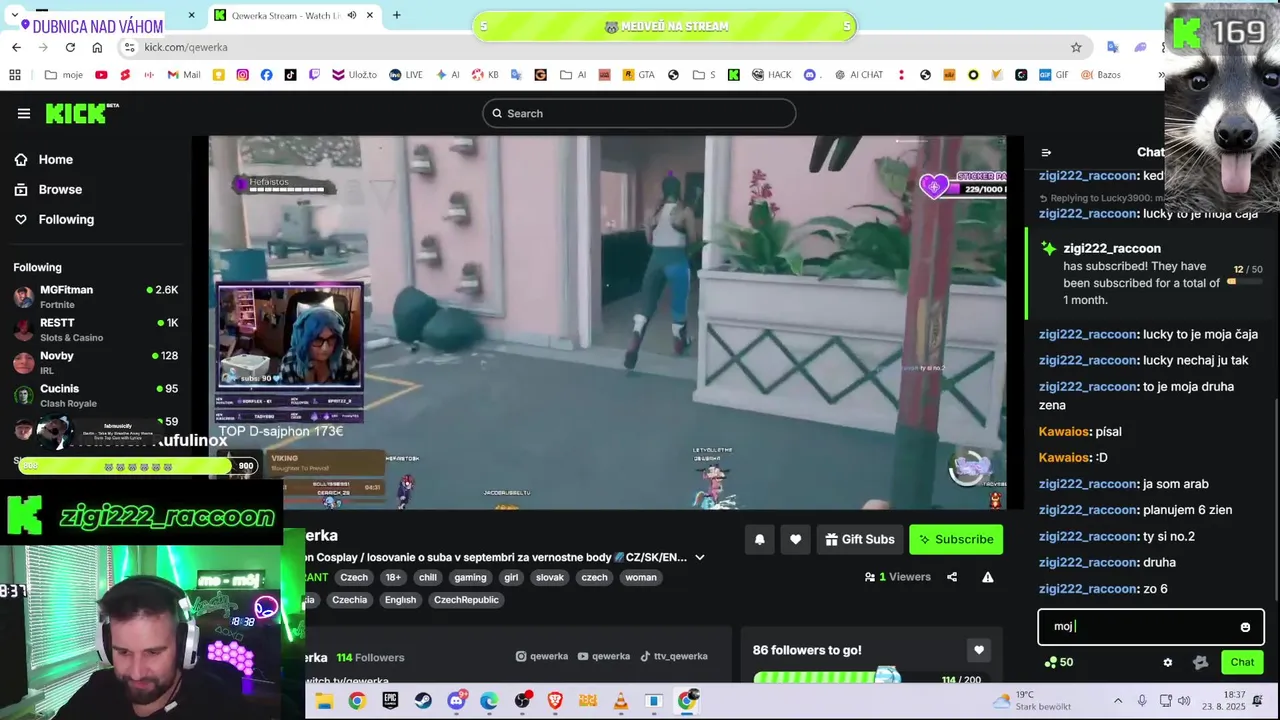Click the English tag

pyautogui.click(x=400, y=600)
